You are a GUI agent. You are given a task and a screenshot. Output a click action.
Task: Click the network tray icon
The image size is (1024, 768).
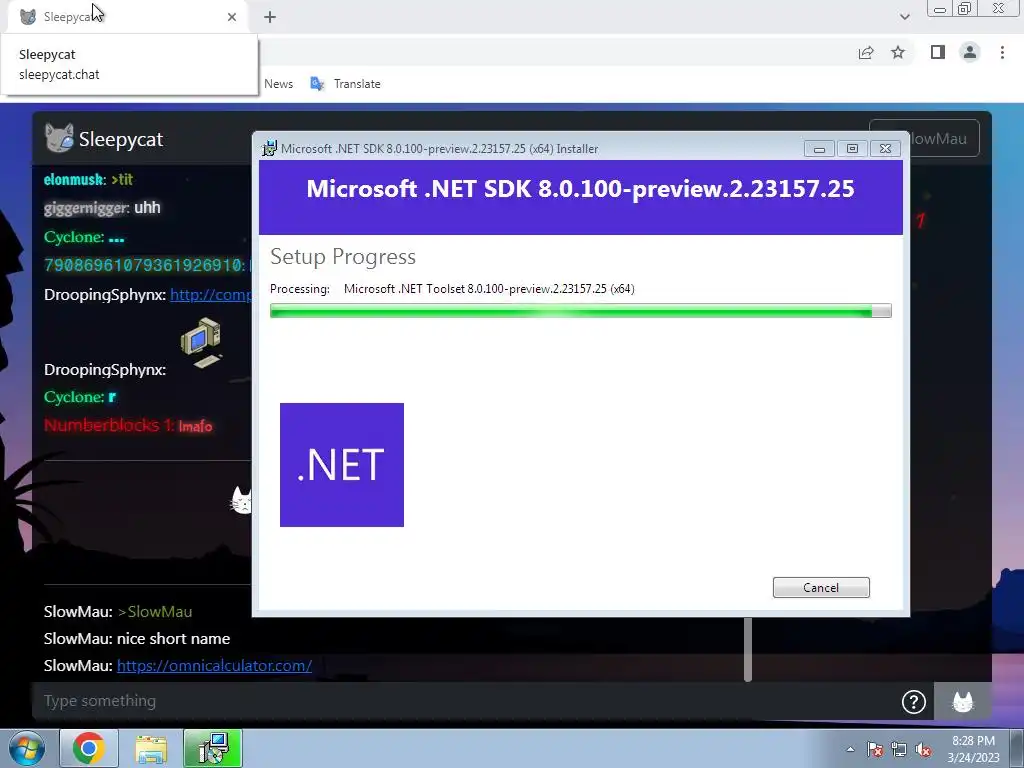pos(899,749)
